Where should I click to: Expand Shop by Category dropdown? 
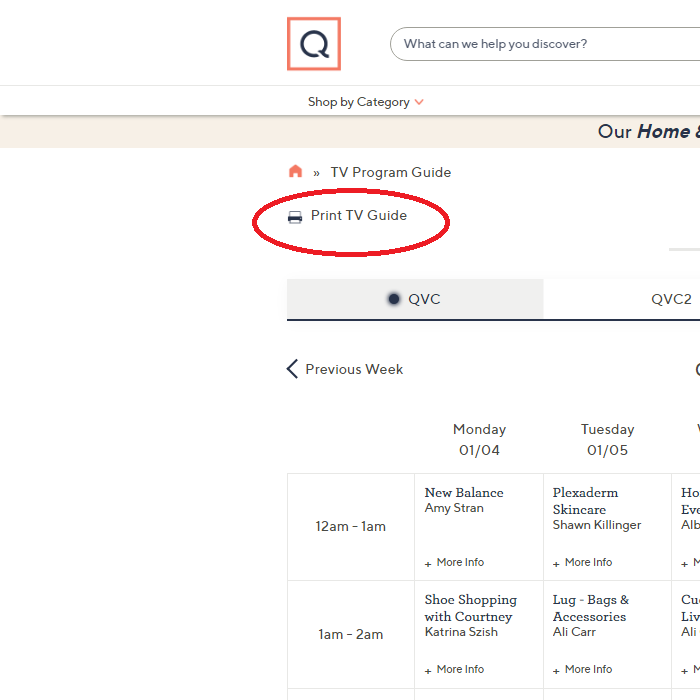(x=365, y=102)
